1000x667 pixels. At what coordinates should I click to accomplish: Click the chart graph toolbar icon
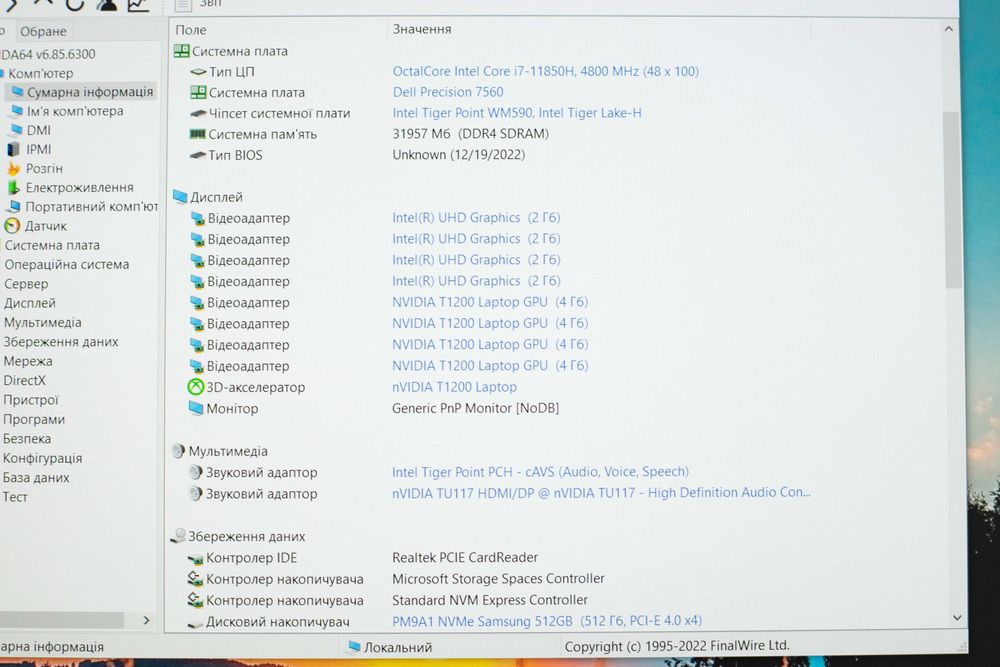tap(138, 4)
